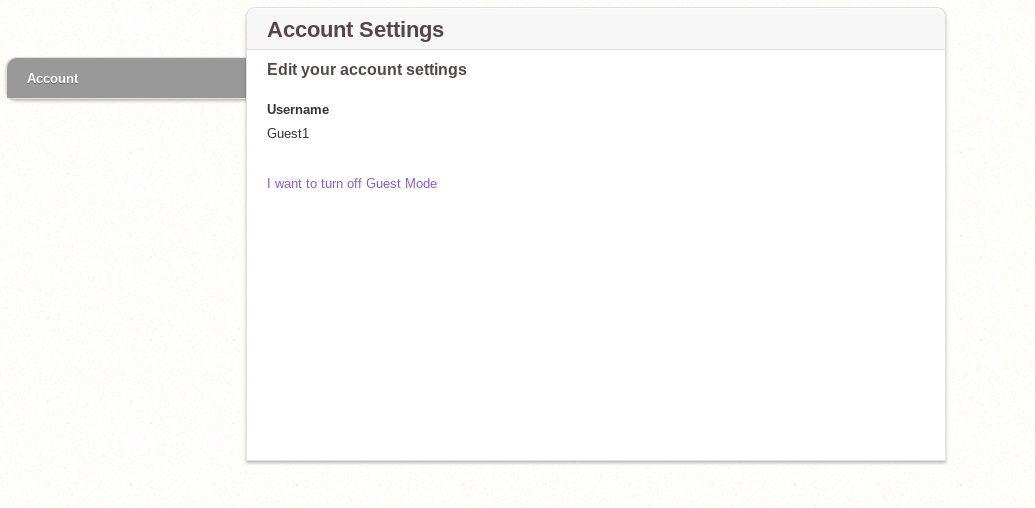
Task: Click the words 'Guest Mode' in the link
Action: pyautogui.click(x=401, y=184)
